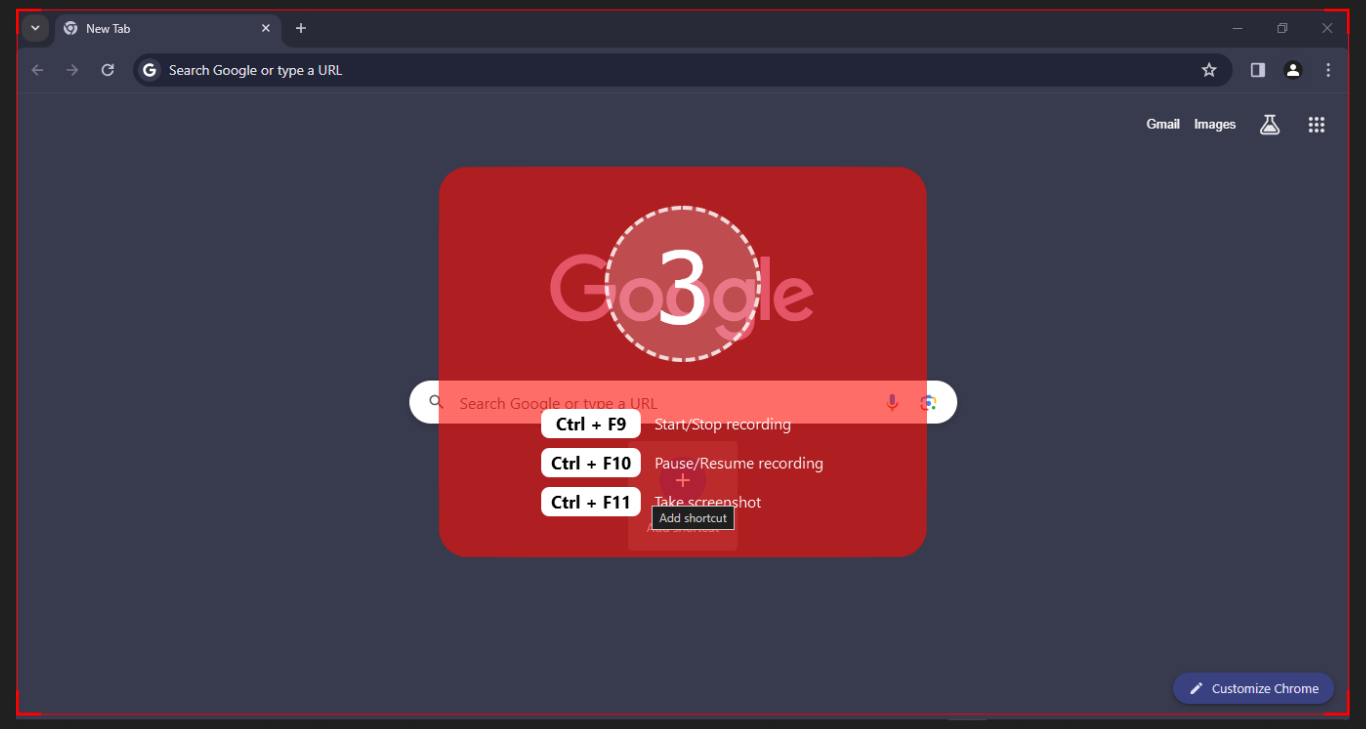Screen dimensions: 1366x729
Task: Open the tab search dropdown chevron
Action: pos(35,28)
